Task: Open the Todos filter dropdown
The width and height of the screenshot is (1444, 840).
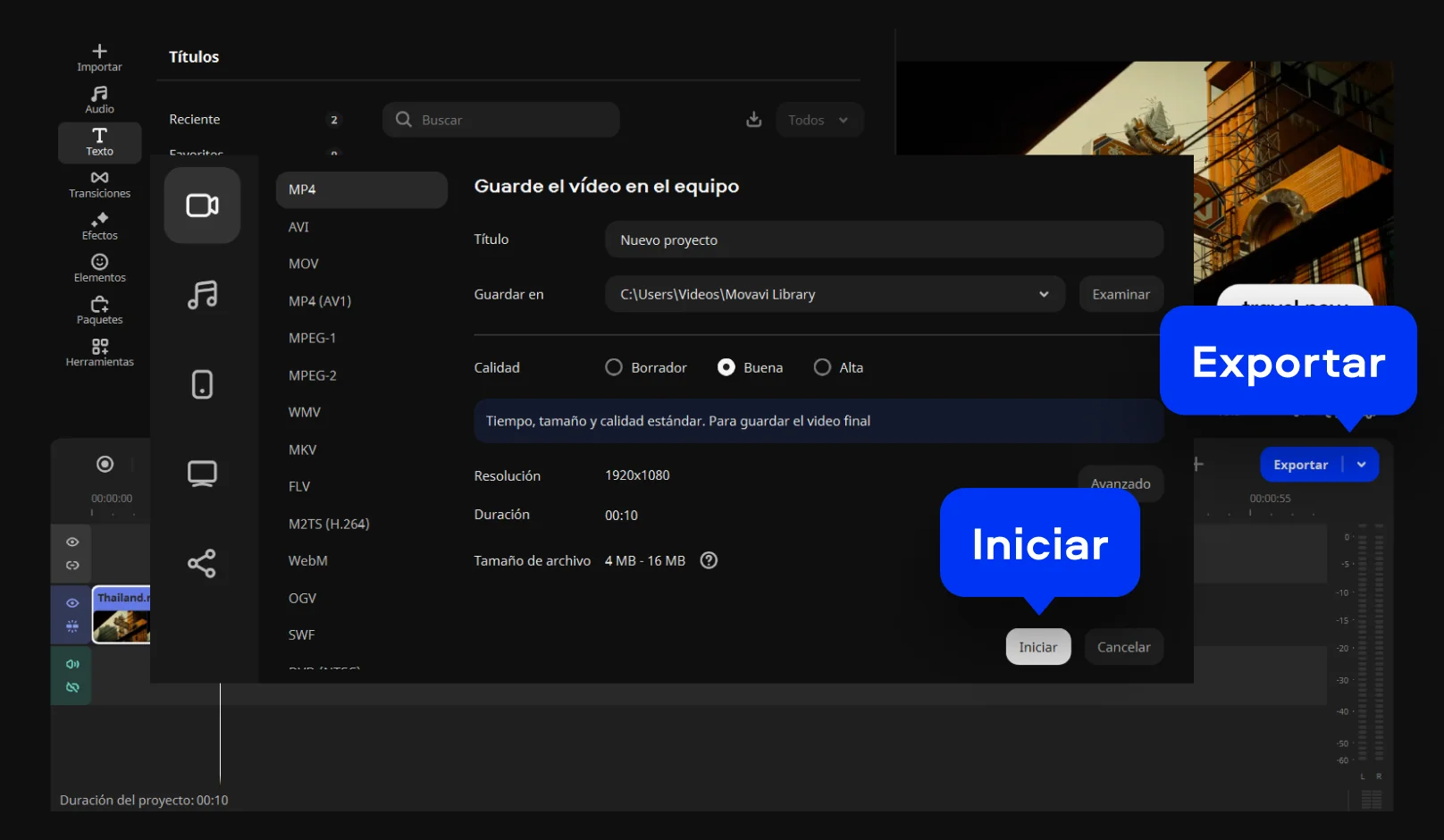Action: coord(819,120)
